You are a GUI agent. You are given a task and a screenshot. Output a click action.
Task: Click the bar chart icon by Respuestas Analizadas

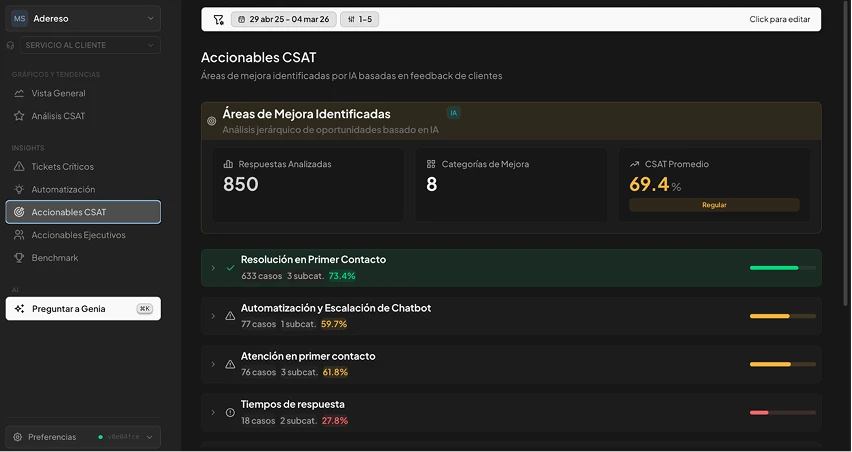pyautogui.click(x=228, y=164)
